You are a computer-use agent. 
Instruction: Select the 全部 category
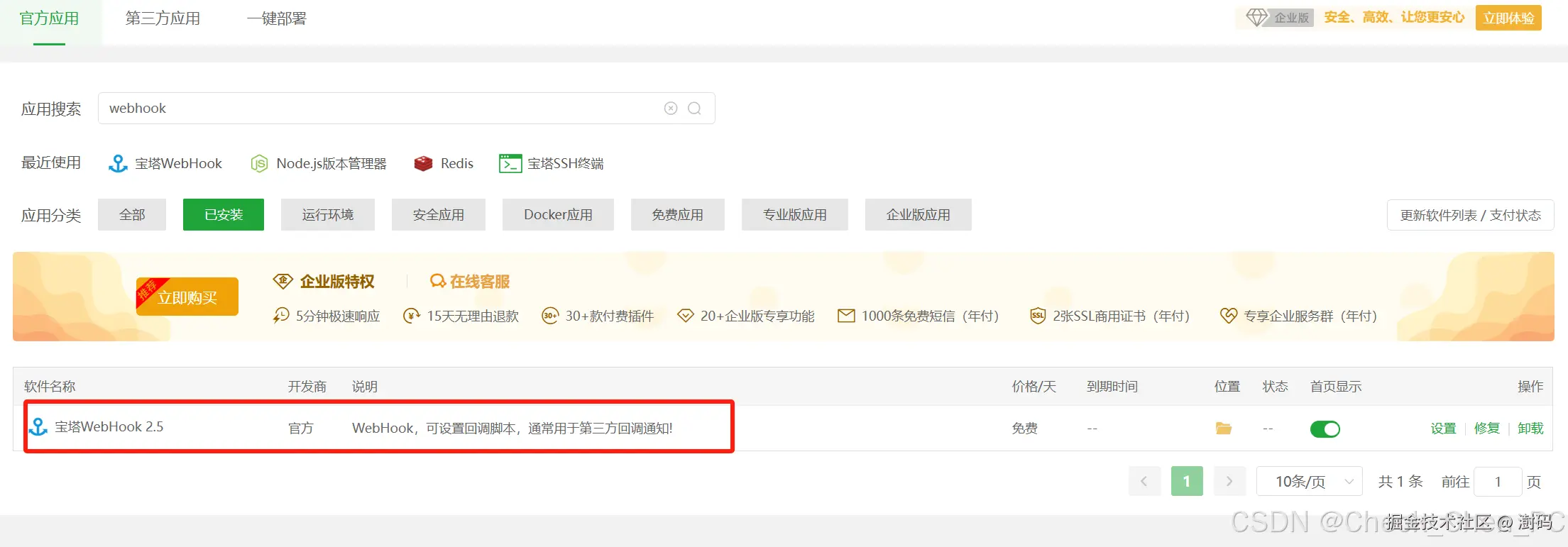point(132,215)
